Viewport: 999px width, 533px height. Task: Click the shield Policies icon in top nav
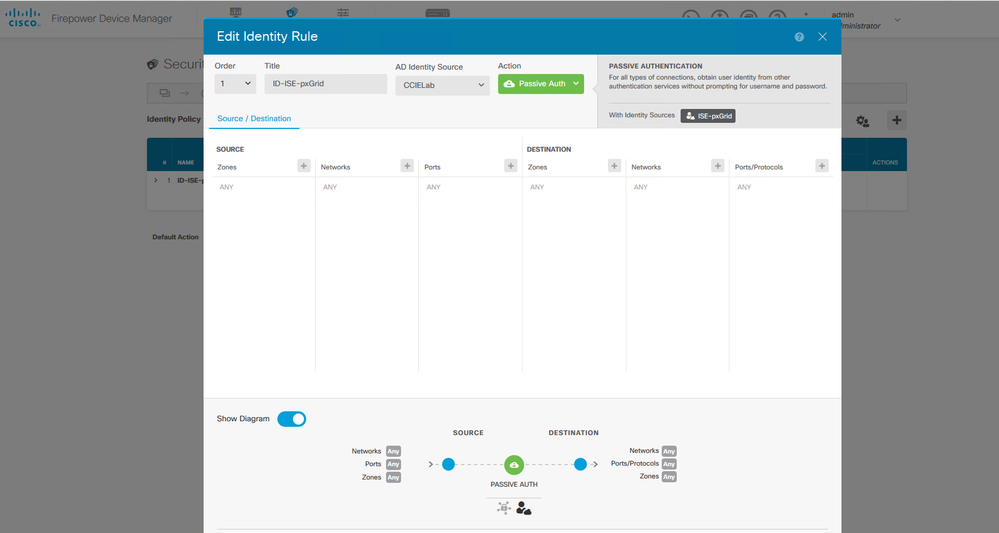tap(292, 12)
